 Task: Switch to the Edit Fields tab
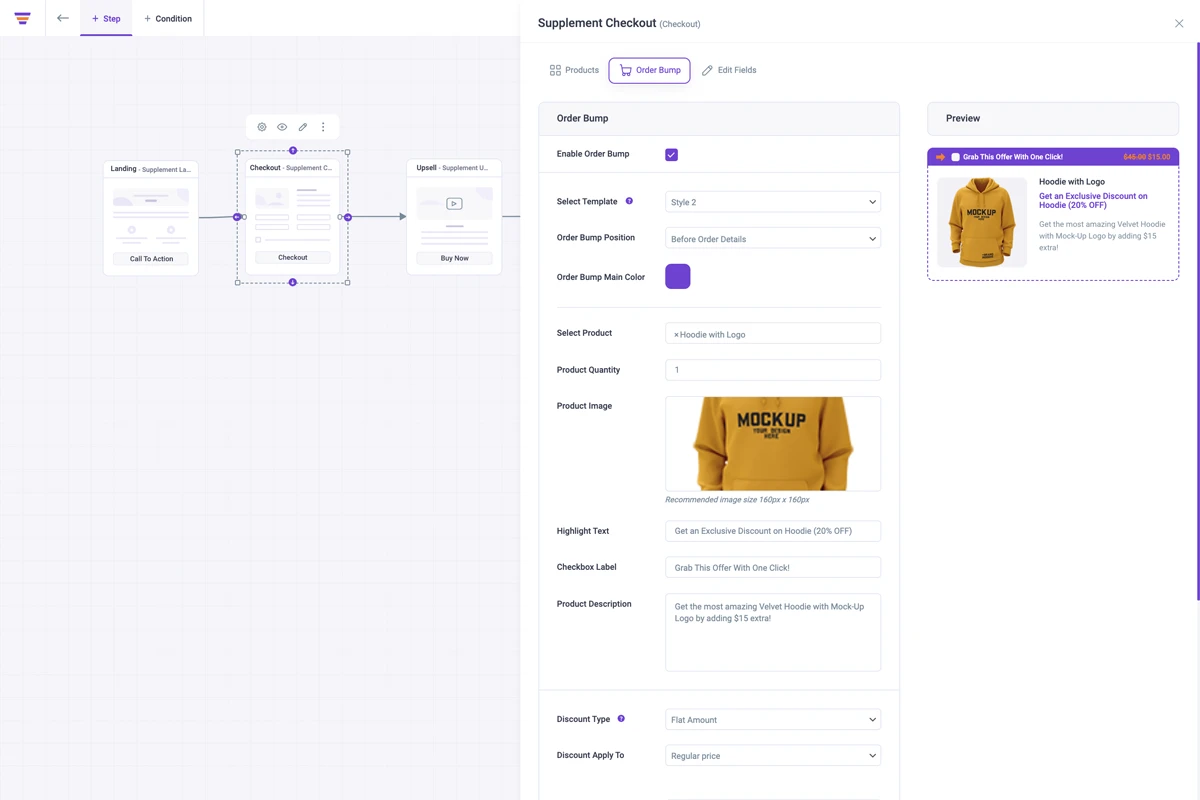(729, 70)
